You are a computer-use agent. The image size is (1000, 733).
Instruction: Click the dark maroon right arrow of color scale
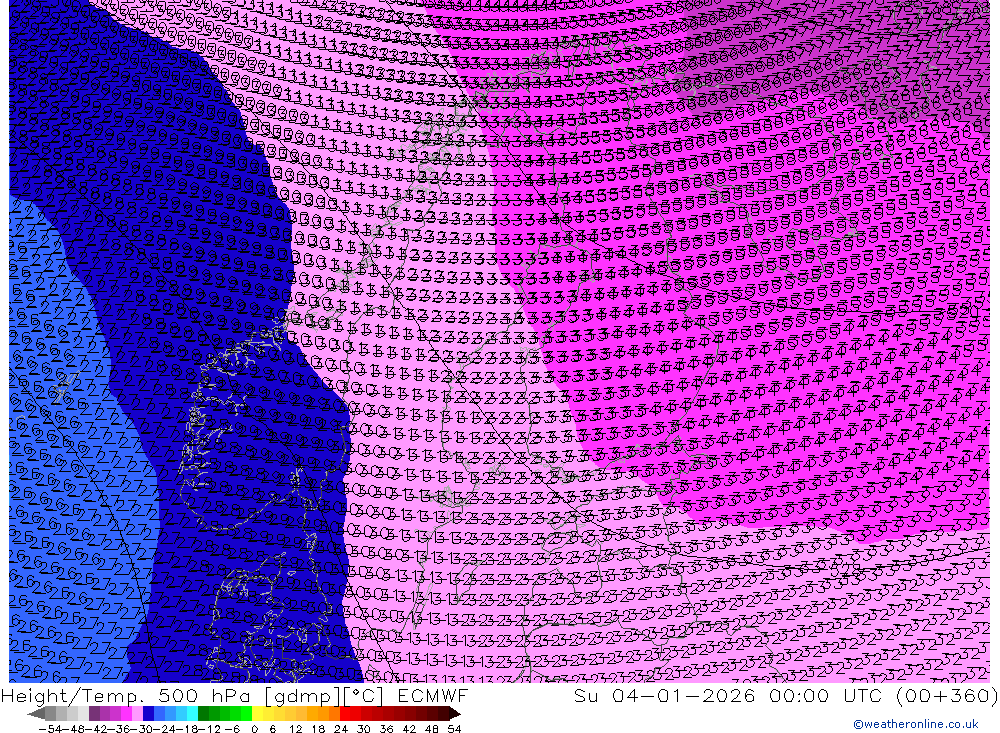pyautogui.click(x=455, y=714)
